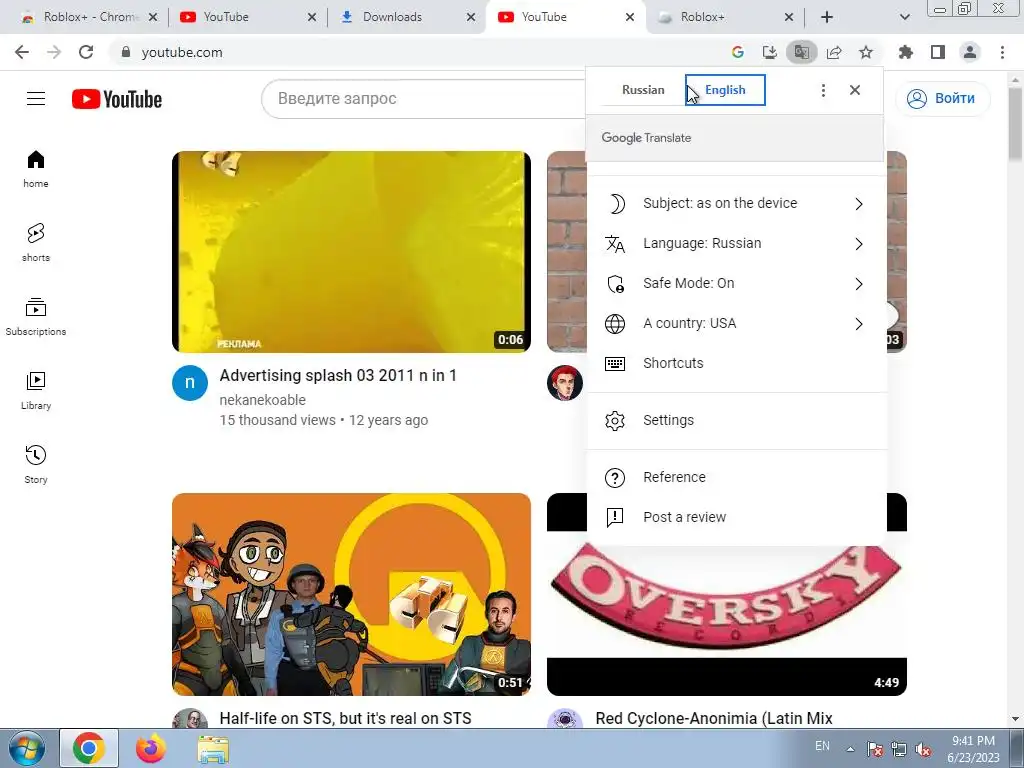Image resolution: width=1024 pixels, height=768 pixels.
Task: Click the Chrome taskbar icon
Action: (89, 748)
